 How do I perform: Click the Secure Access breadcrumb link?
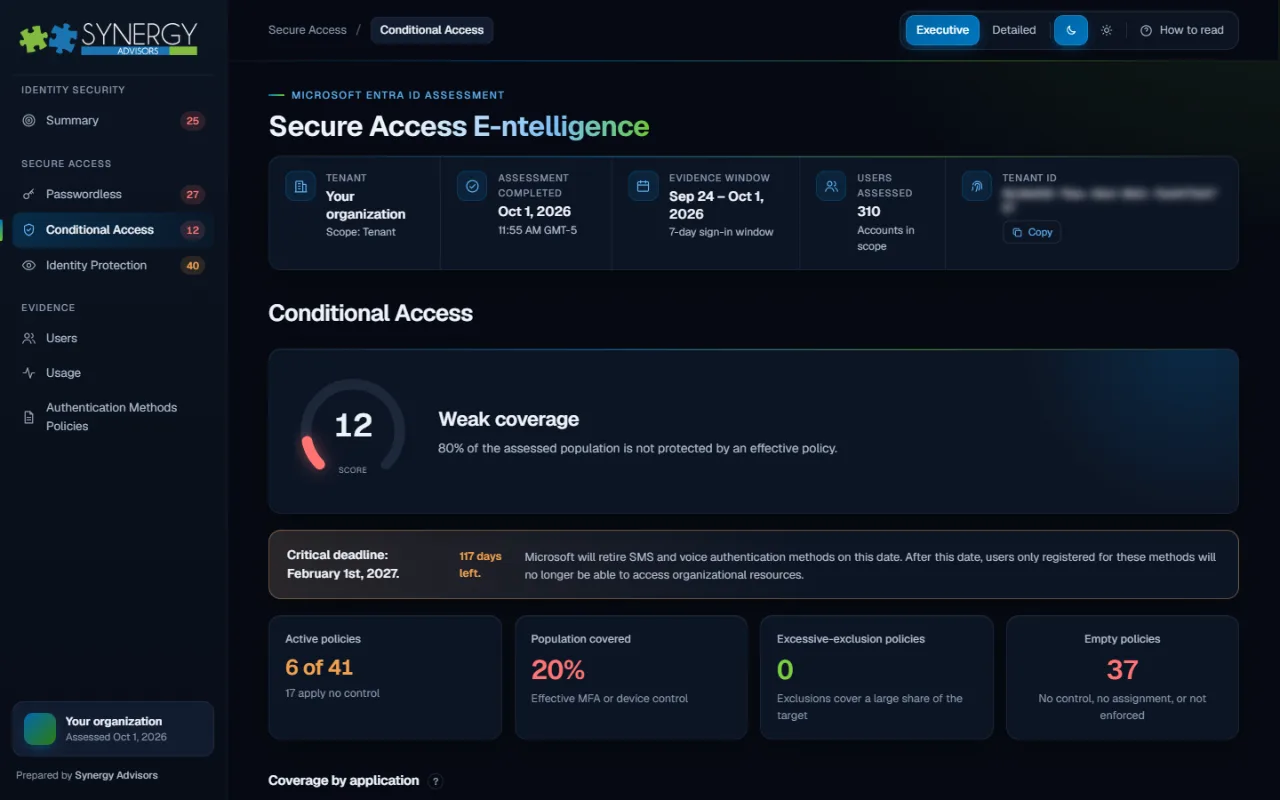click(x=307, y=30)
